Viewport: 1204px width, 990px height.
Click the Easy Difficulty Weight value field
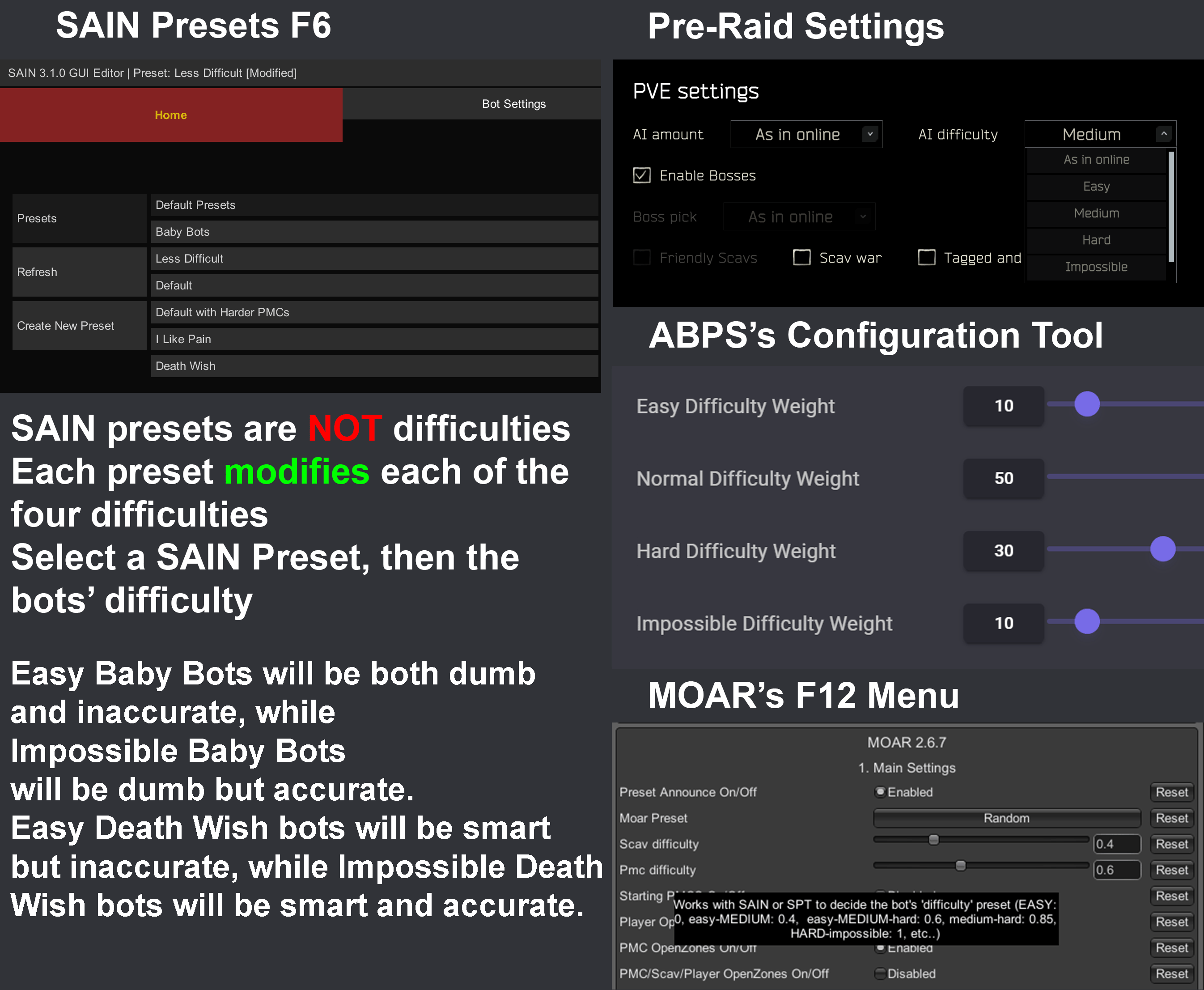click(1004, 405)
